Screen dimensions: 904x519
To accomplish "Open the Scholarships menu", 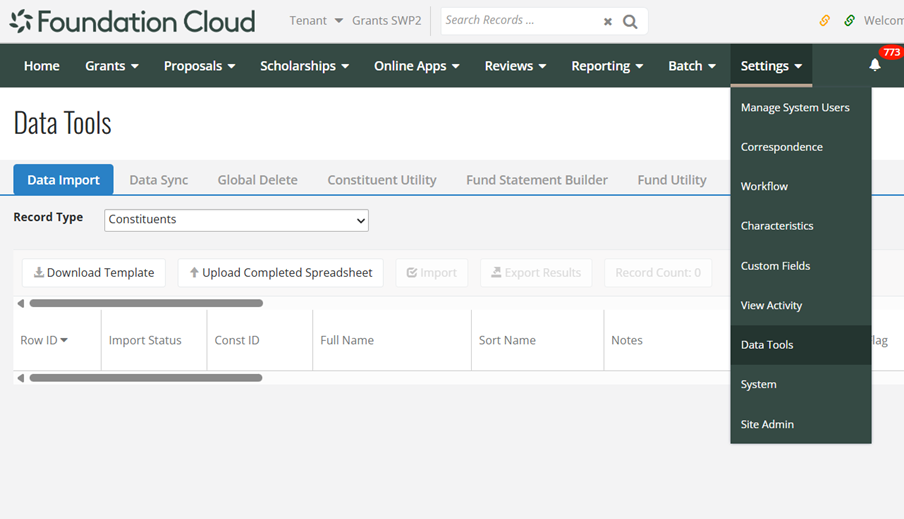I will (x=304, y=66).
